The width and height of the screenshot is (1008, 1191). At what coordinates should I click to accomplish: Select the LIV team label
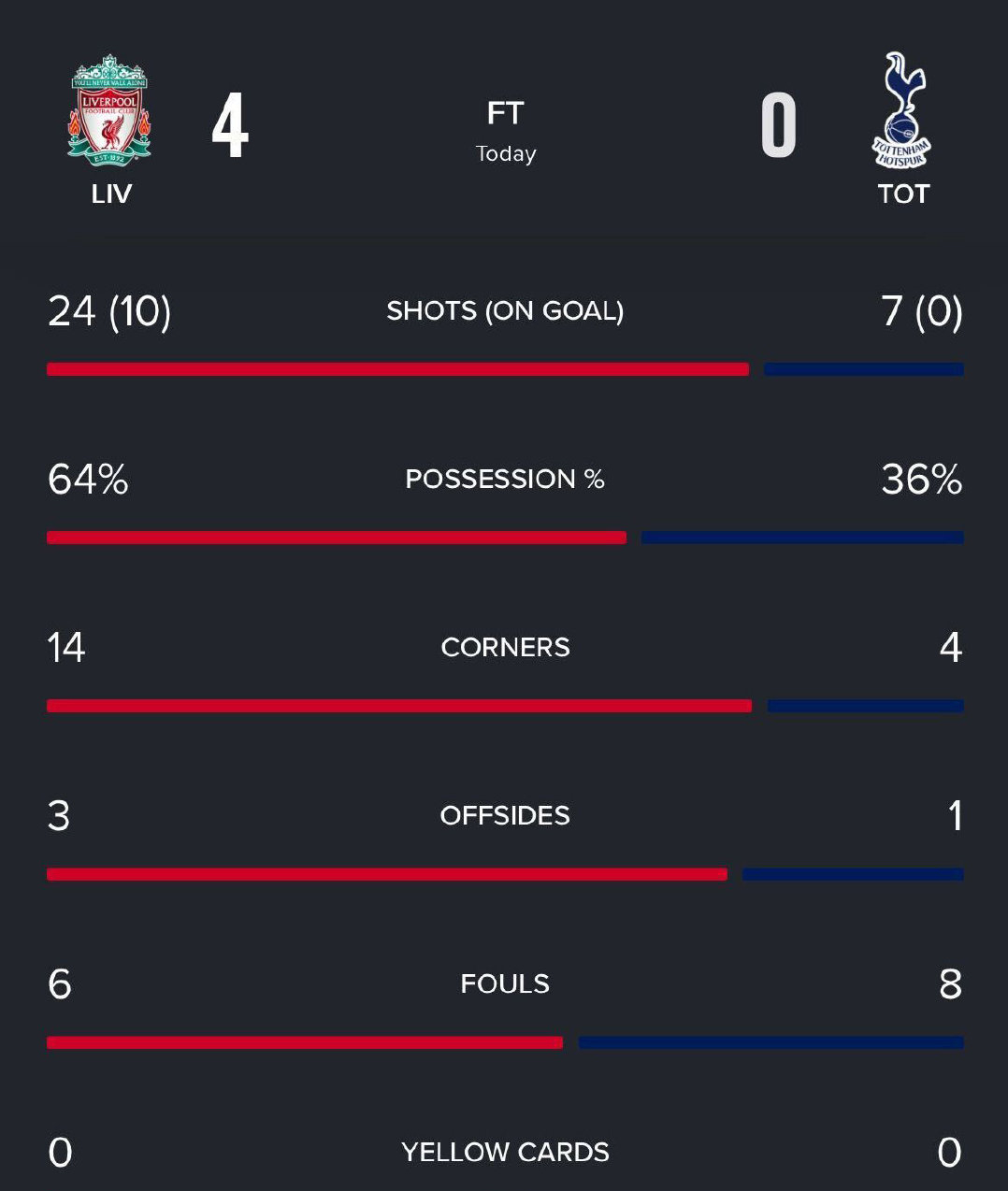coord(111,194)
